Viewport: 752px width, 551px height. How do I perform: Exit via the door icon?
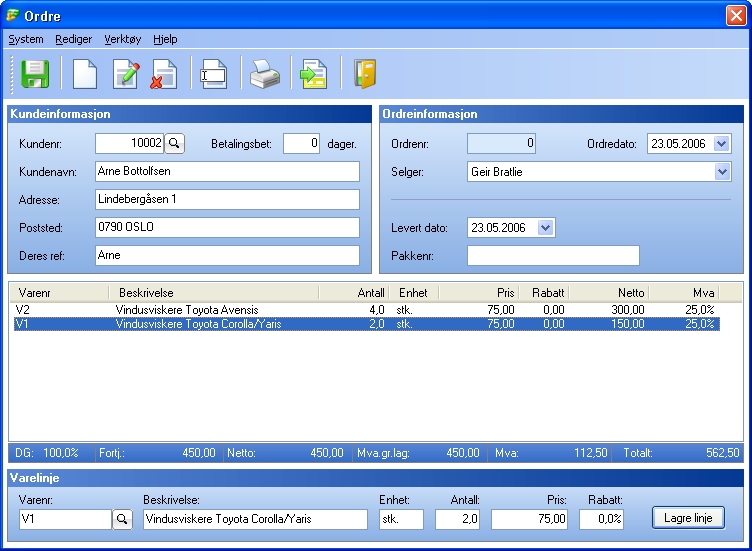364,75
